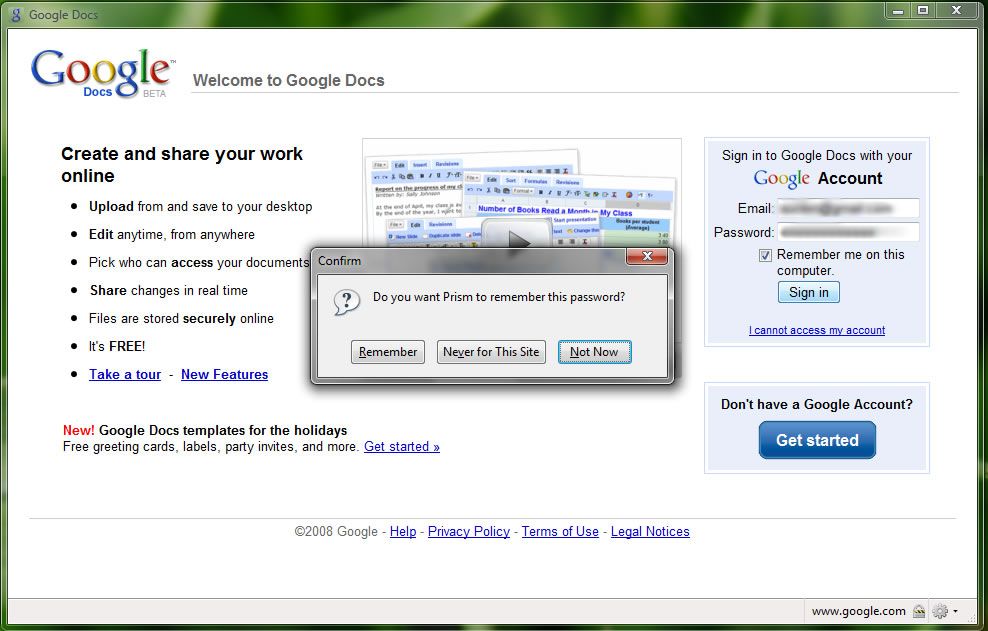Click the status bar gear settings icon

940,611
